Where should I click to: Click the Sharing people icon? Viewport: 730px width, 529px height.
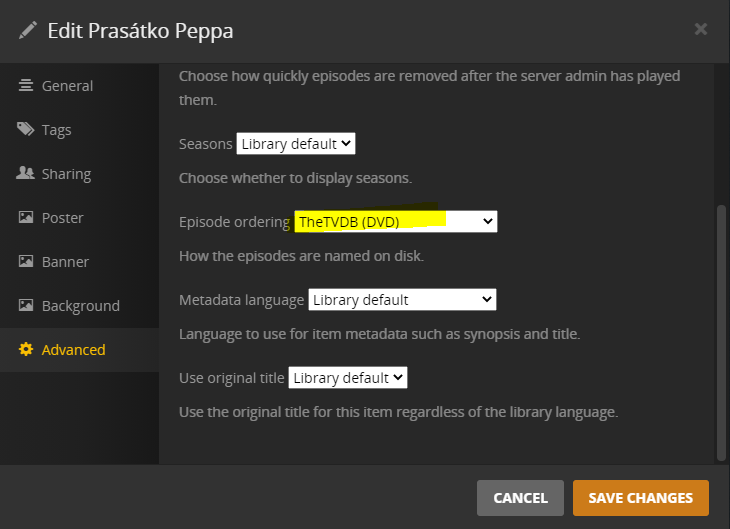click(26, 174)
